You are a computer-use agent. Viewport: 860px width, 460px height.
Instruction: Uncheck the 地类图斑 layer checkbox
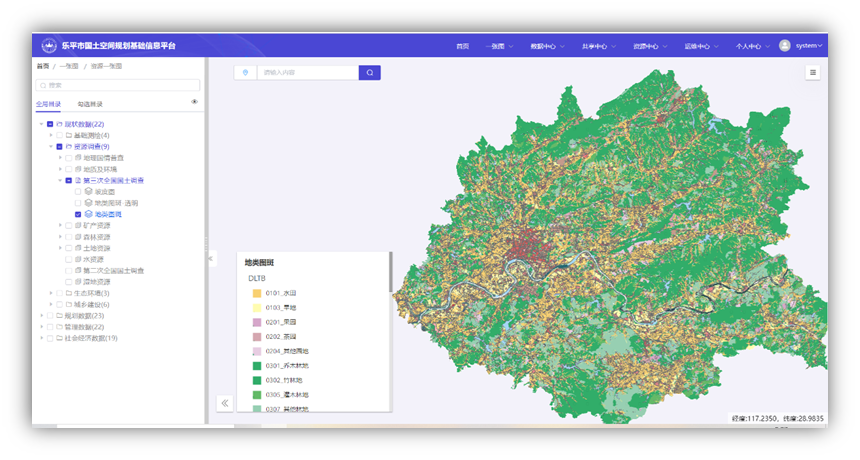coord(77,214)
